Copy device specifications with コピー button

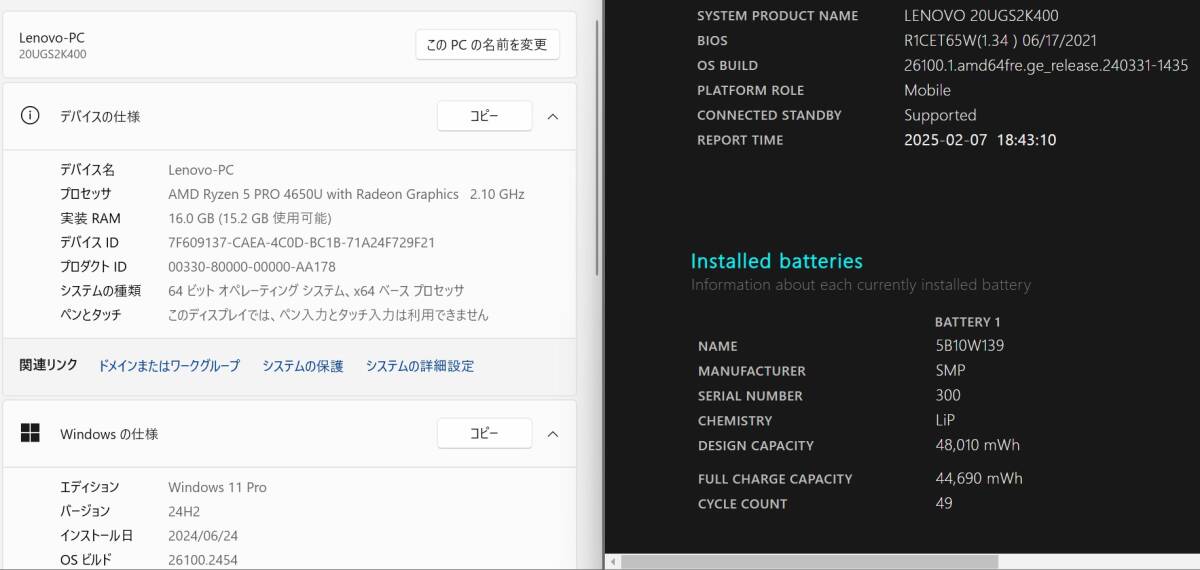[x=484, y=116]
